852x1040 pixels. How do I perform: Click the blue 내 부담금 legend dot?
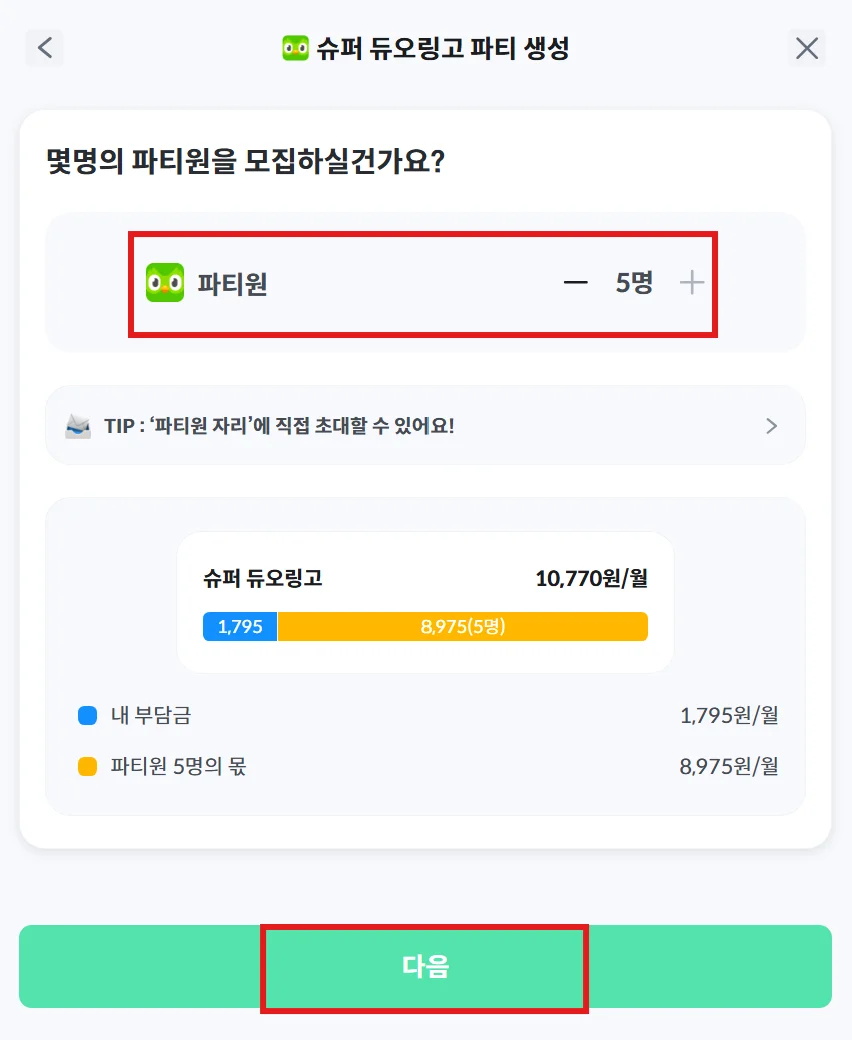87,716
